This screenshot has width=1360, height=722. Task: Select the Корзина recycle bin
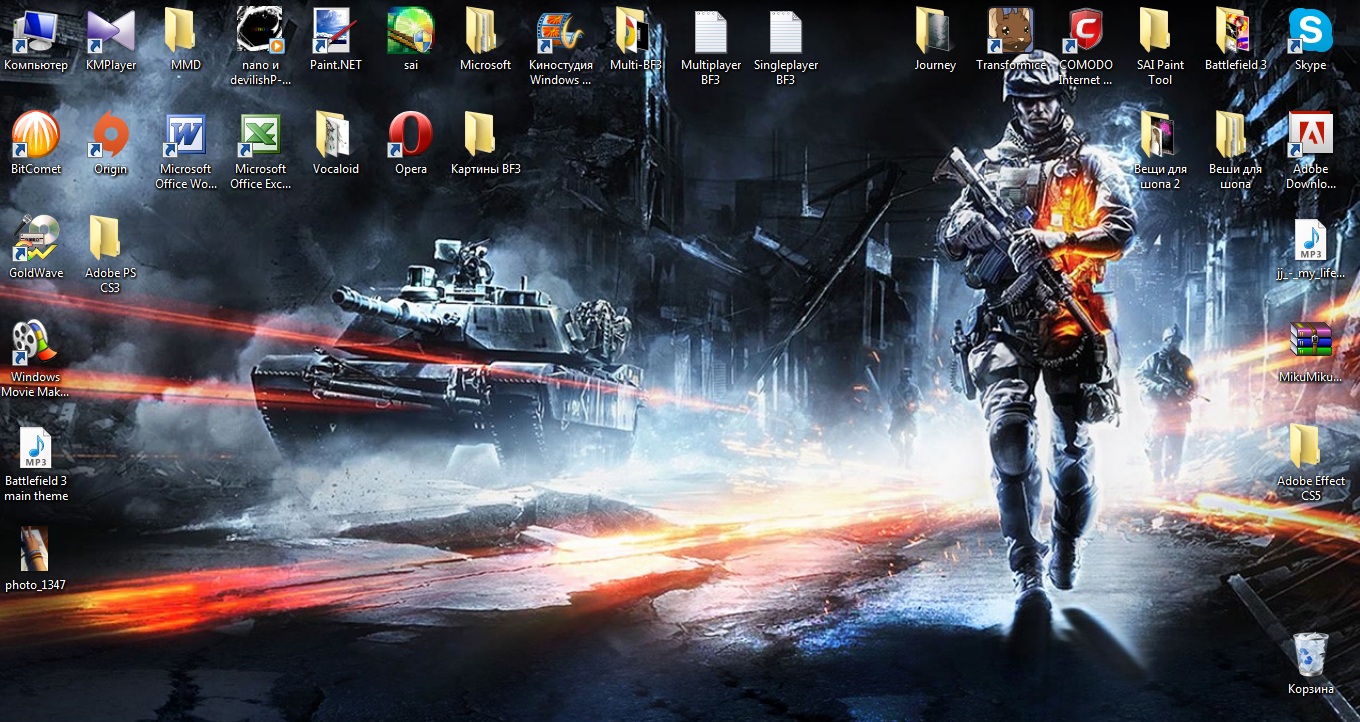1310,655
